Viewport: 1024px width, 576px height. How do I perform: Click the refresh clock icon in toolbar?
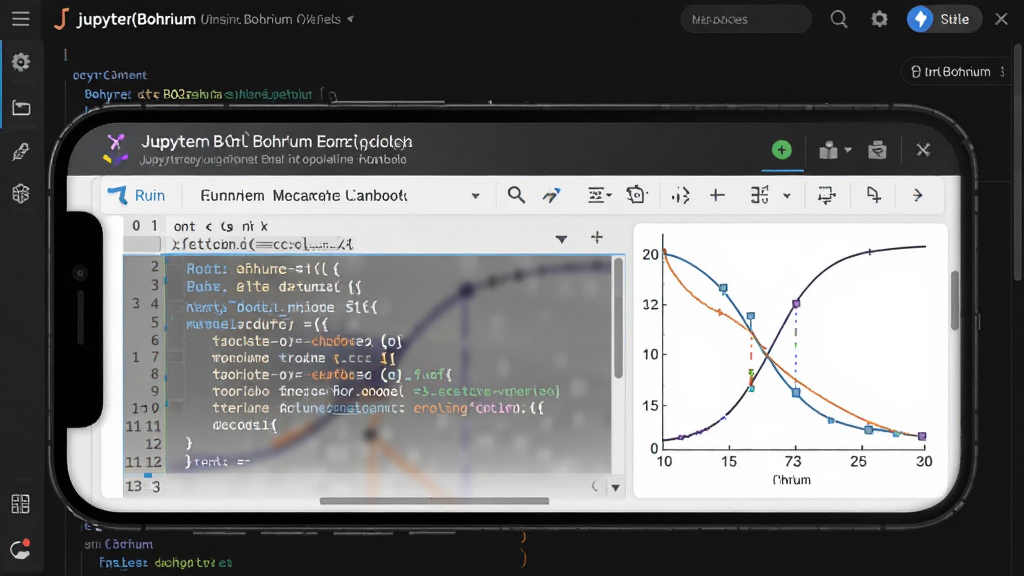636,195
